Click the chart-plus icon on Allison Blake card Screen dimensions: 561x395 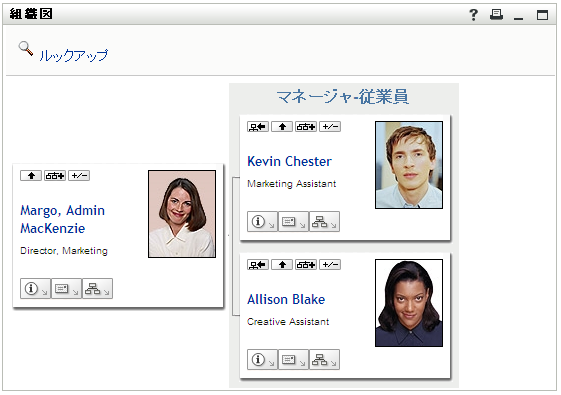[306, 265]
